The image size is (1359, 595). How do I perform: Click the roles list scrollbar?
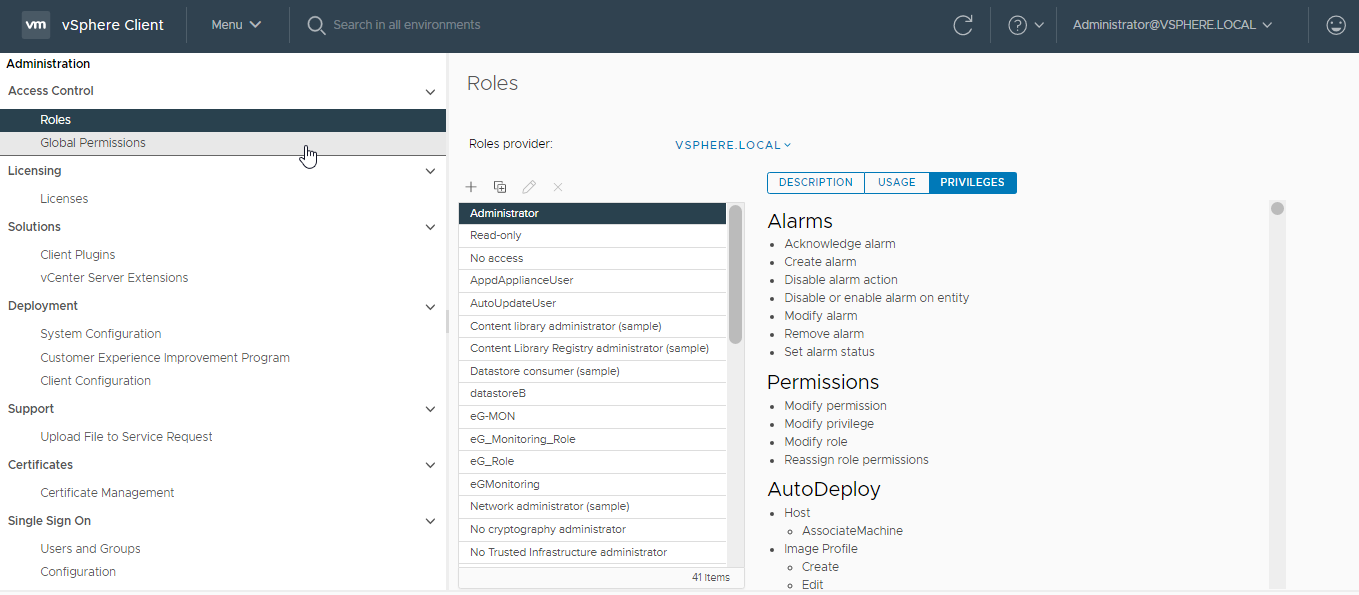(736, 274)
